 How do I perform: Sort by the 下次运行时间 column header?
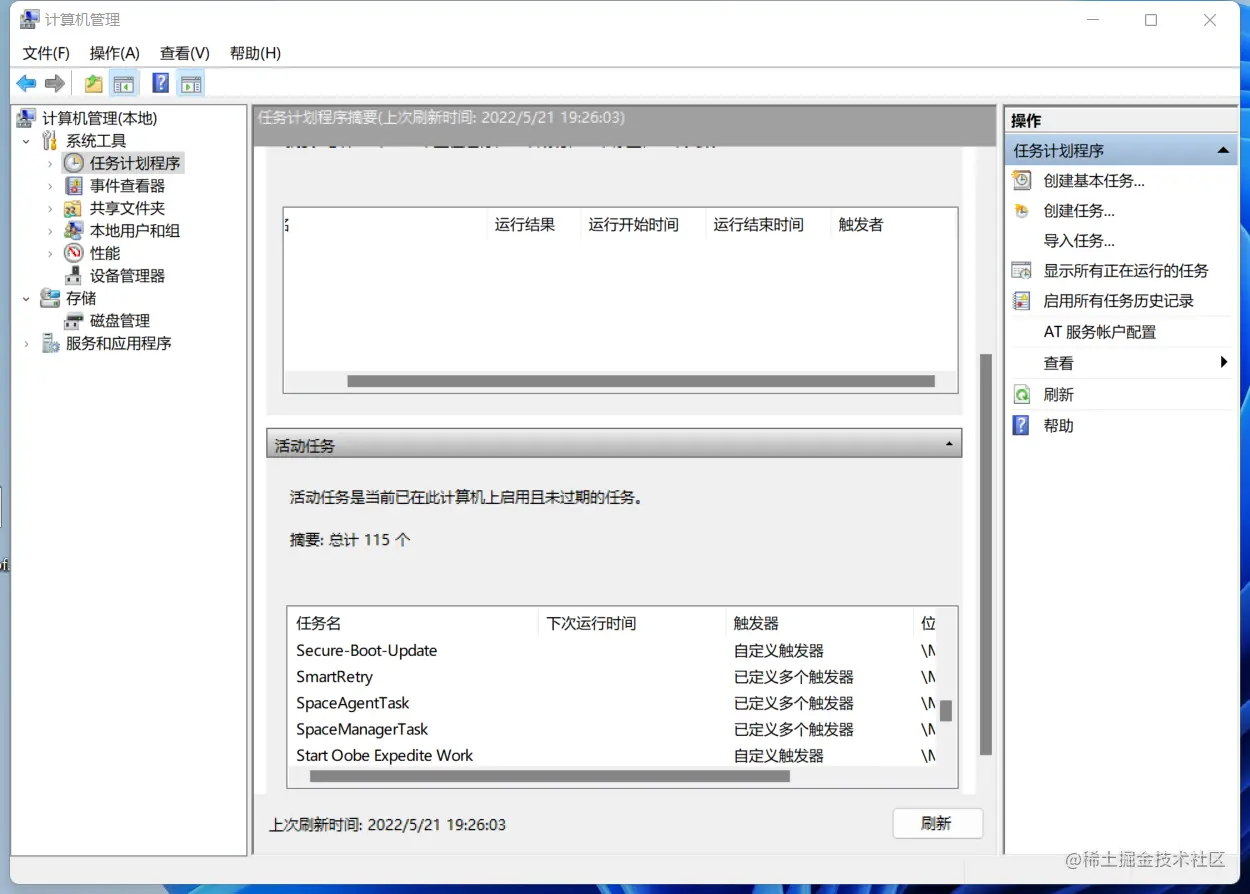pyautogui.click(x=631, y=623)
